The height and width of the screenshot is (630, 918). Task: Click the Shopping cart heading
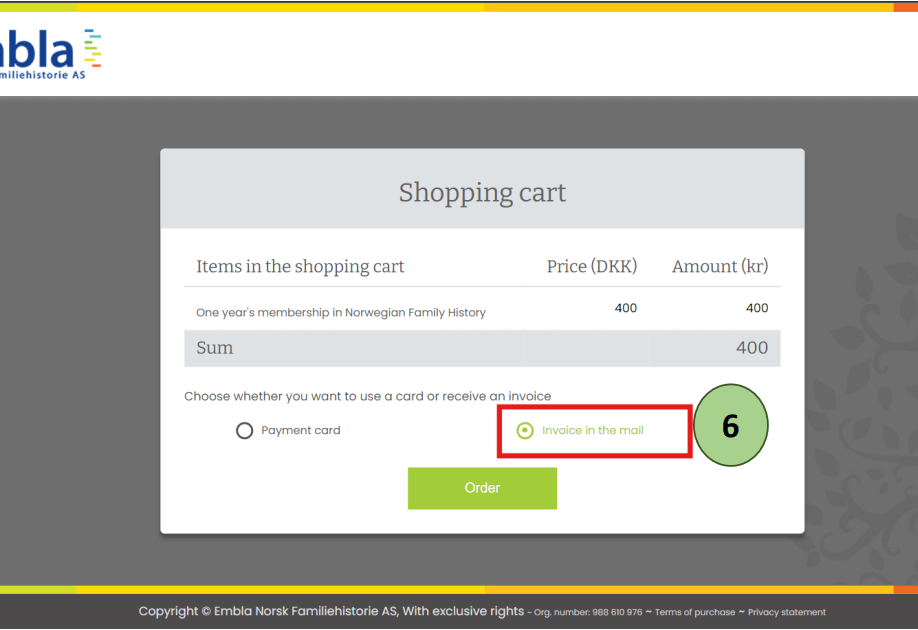pyautogui.click(x=482, y=192)
